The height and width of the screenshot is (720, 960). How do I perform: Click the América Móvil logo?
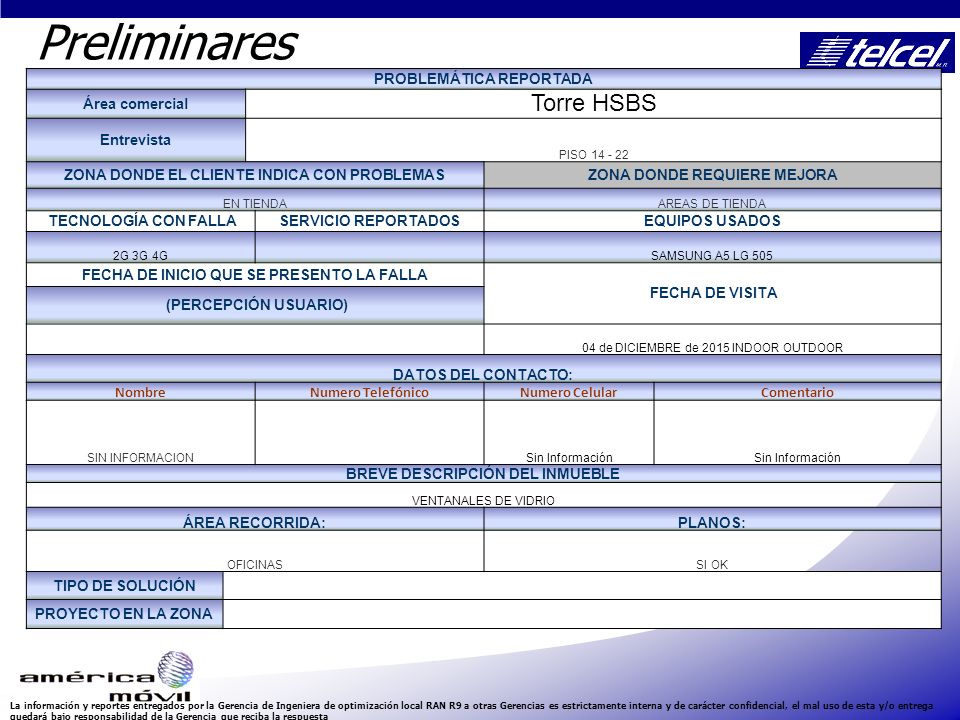[107, 676]
